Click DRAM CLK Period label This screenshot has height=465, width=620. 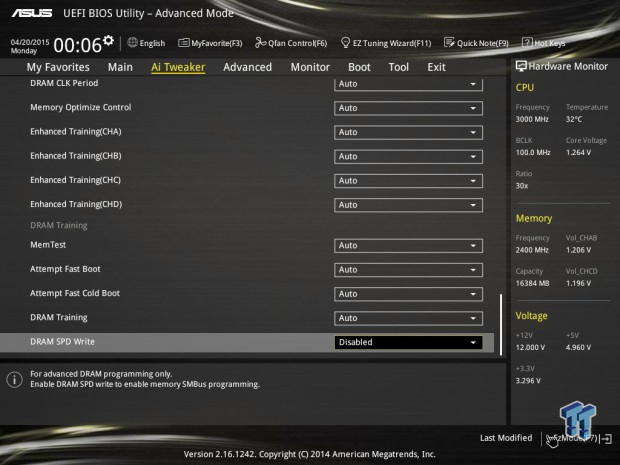pyautogui.click(x=64, y=83)
